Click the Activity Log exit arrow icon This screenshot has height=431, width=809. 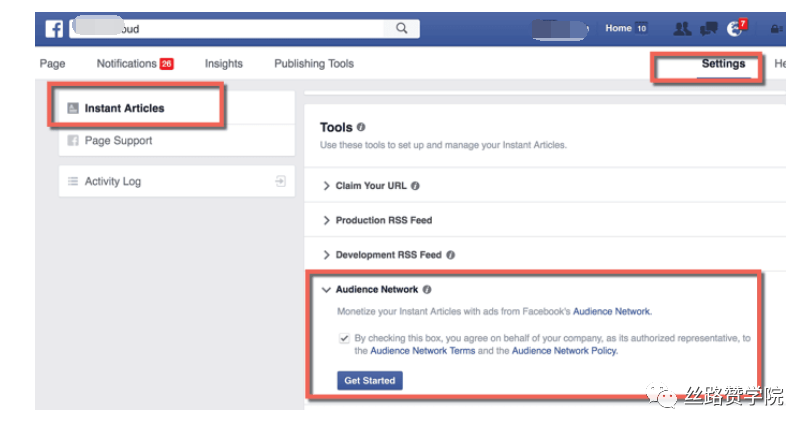coord(280,181)
